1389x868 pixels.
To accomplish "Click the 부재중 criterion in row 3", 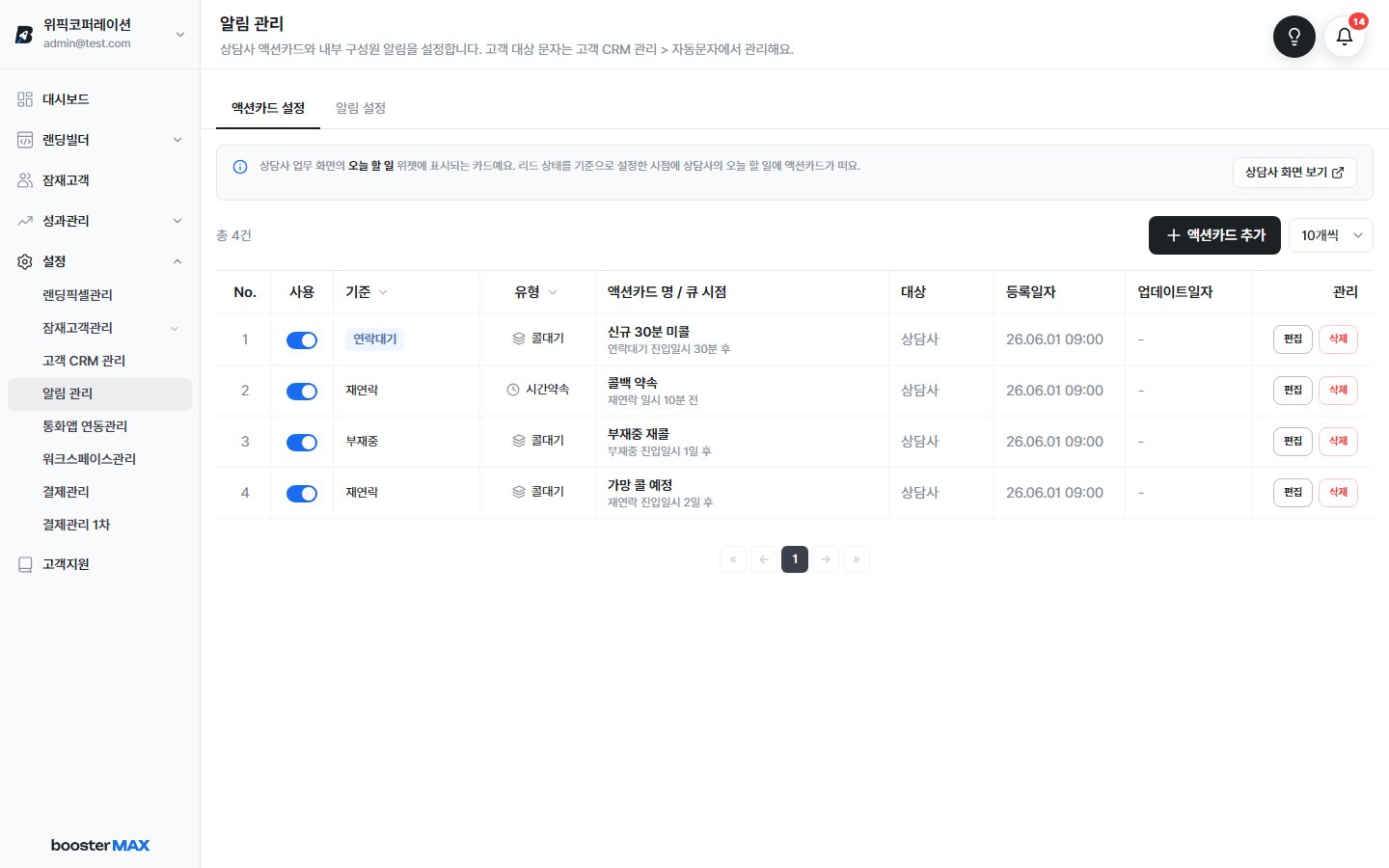I will click(362, 442).
